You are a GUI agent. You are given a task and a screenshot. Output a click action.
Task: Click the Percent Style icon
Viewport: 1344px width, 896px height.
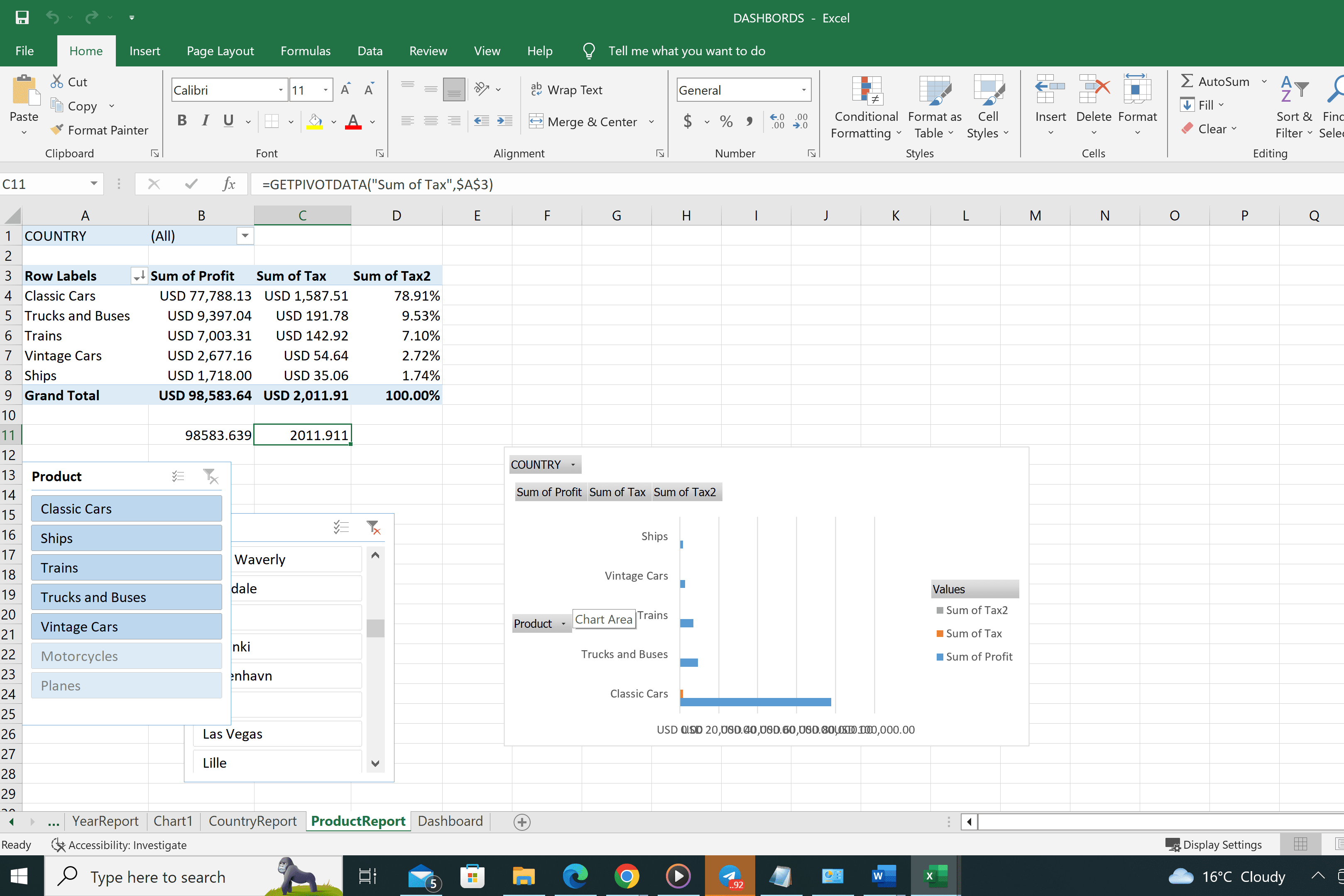click(726, 121)
